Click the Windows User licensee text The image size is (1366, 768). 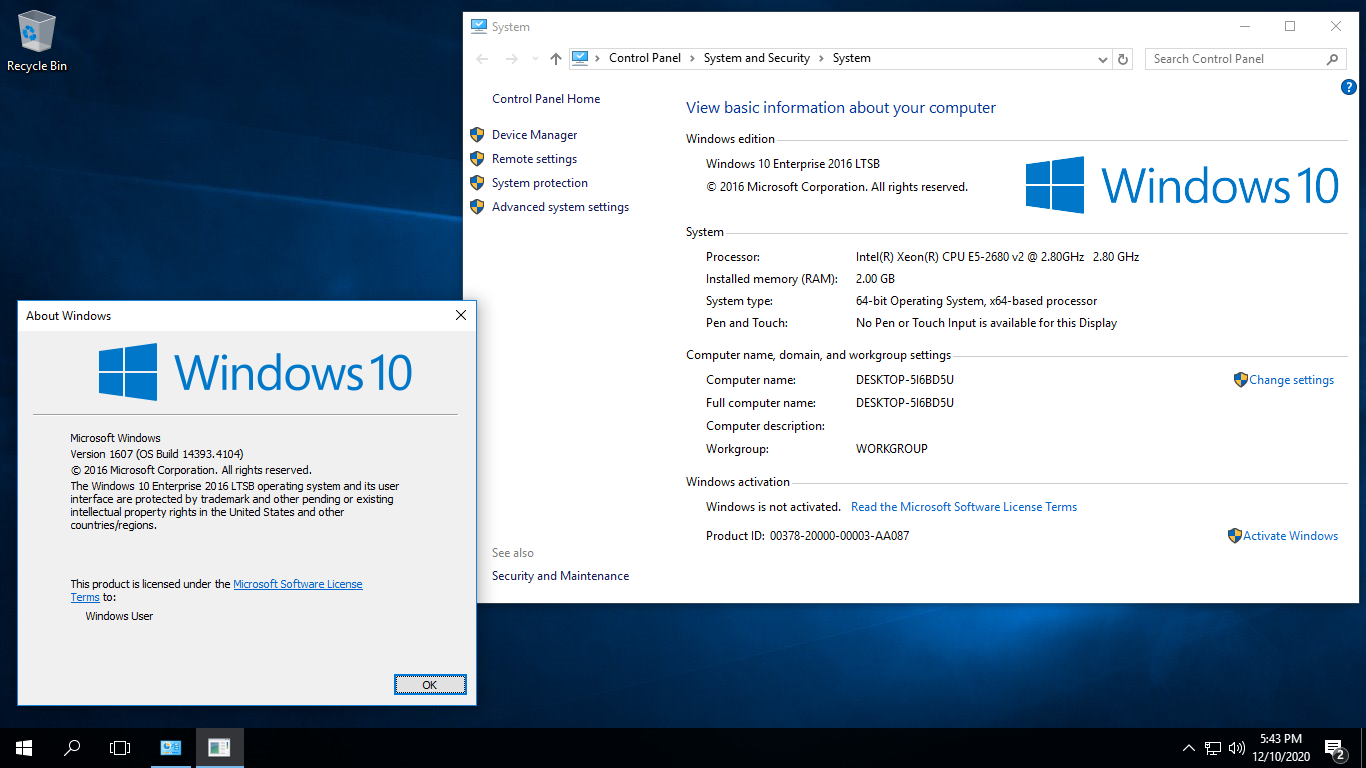click(x=119, y=616)
